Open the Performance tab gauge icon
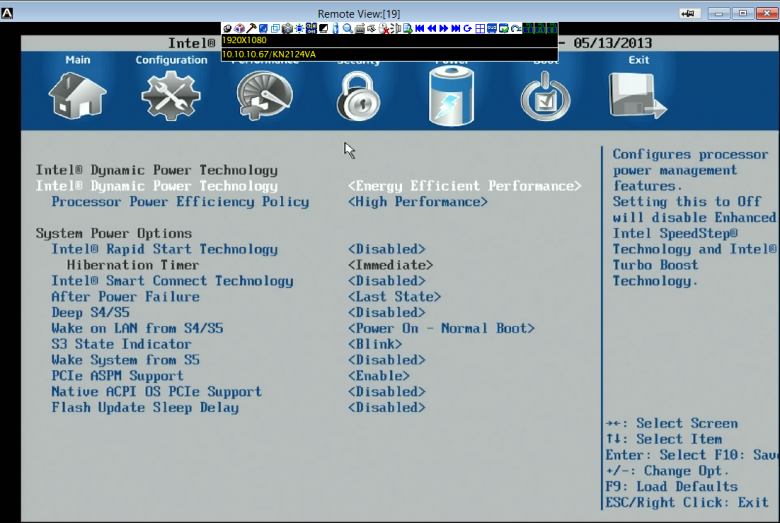The height and width of the screenshot is (523, 780). coord(264,95)
